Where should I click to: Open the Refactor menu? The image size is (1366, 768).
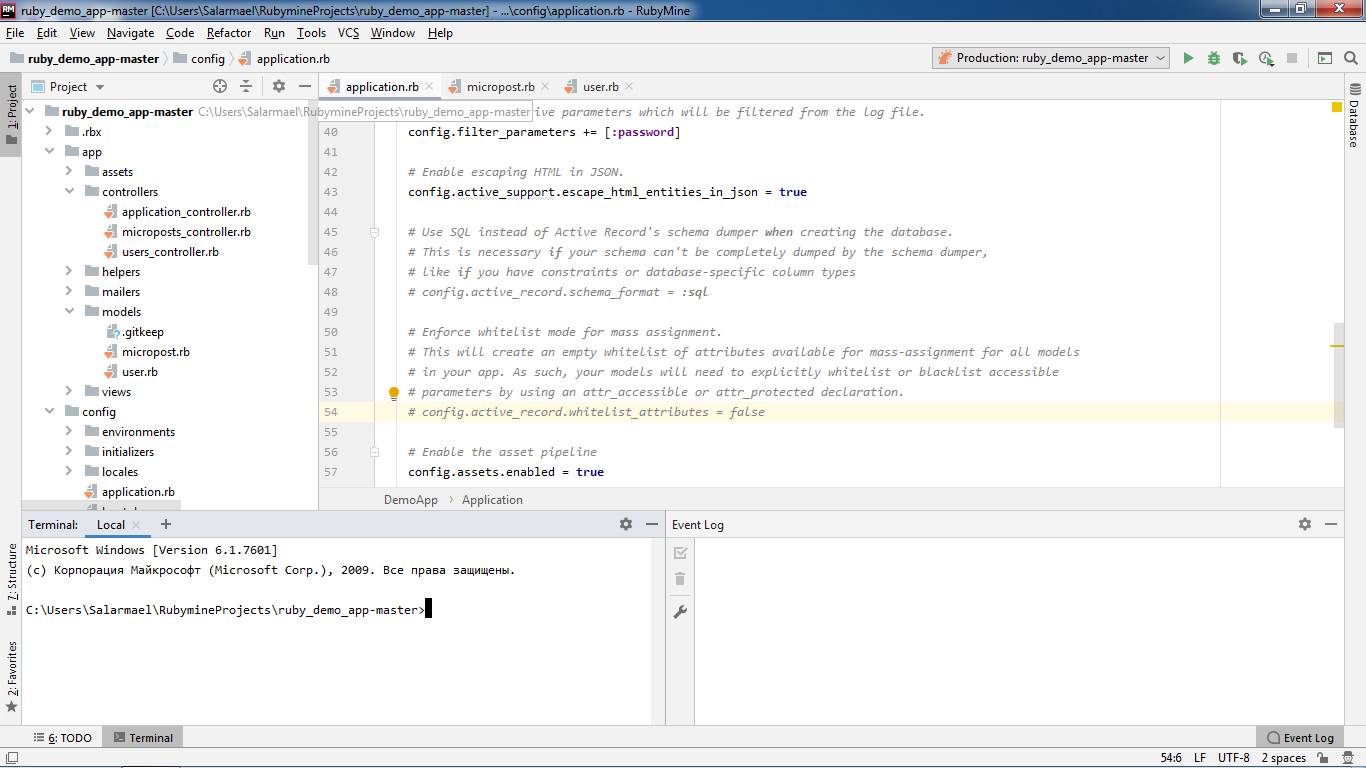pyautogui.click(x=229, y=33)
